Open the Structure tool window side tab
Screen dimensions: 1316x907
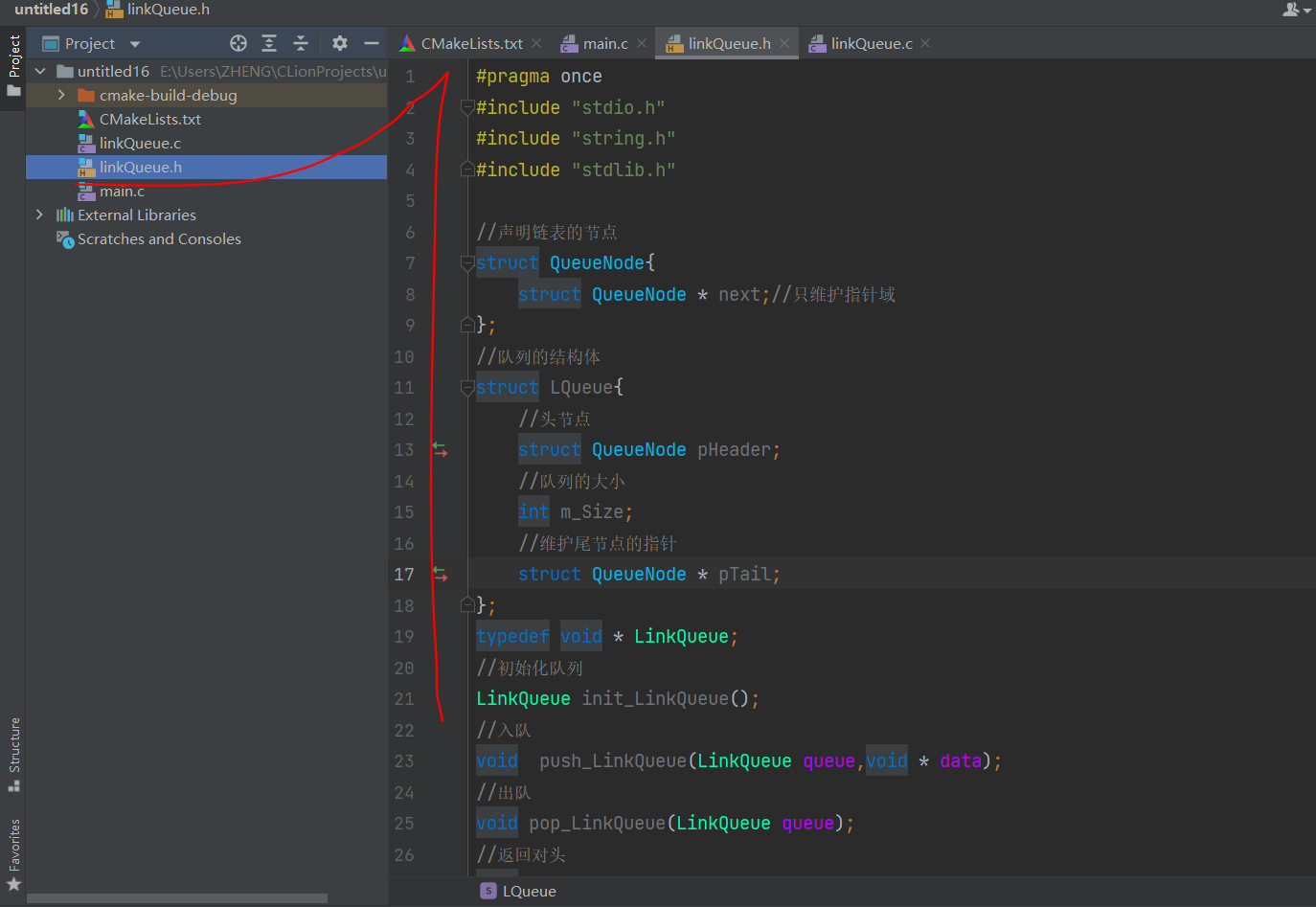pos(13,754)
